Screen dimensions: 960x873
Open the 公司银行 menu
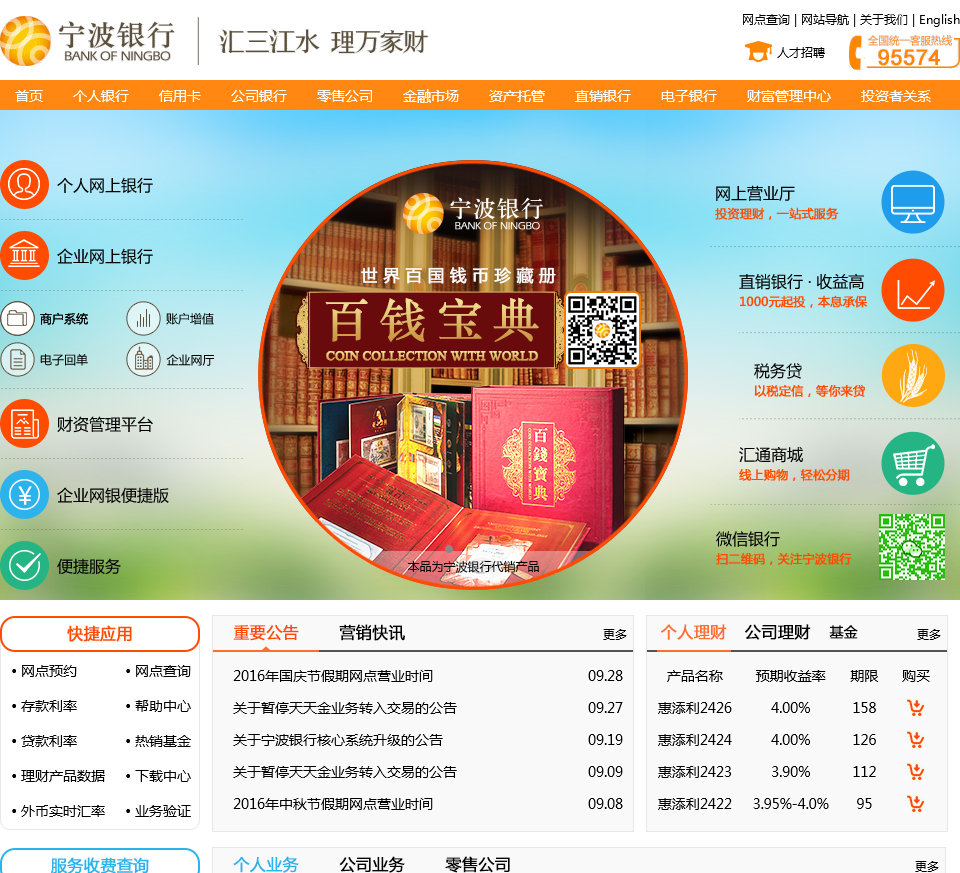pos(258,96)
